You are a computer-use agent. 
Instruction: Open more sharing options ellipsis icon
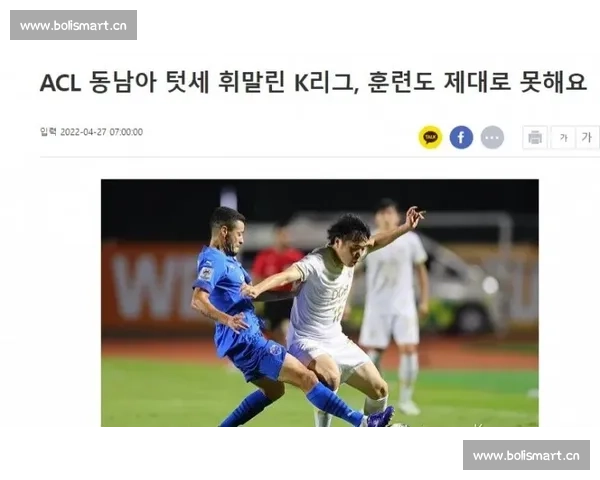point(492,137)
